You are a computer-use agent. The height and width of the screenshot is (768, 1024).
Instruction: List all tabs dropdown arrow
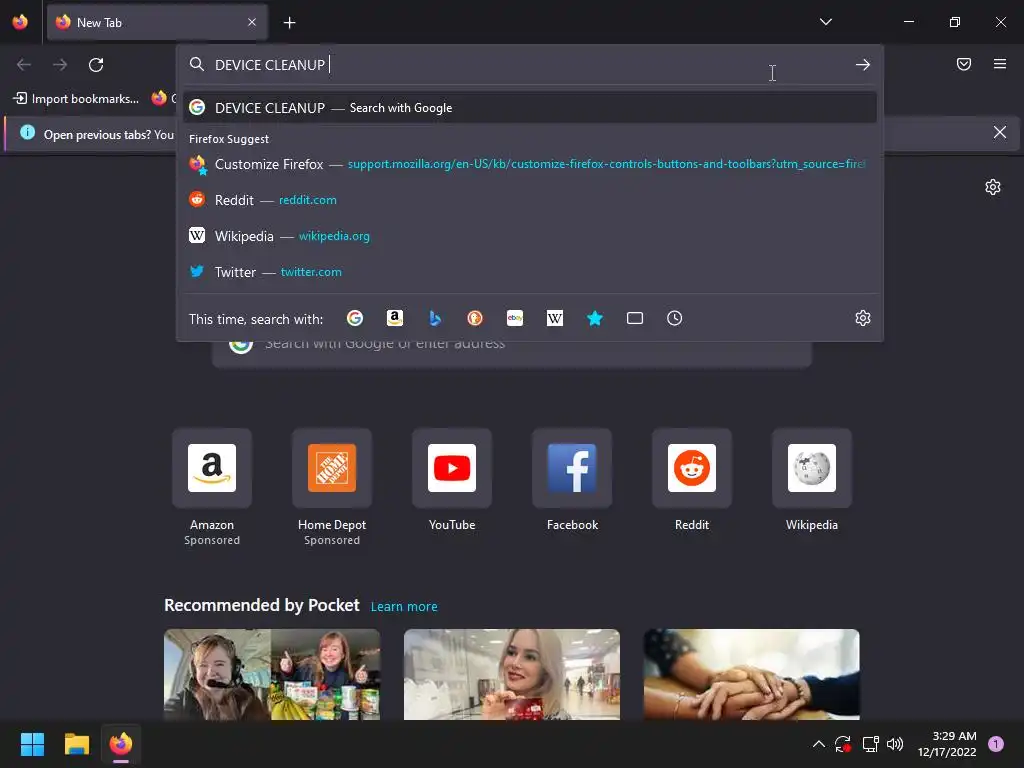[x=825, y=22]
